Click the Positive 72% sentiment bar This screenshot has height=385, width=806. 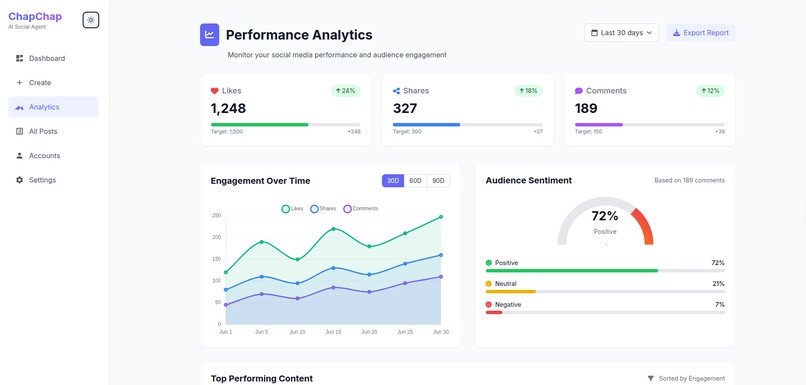605,270
